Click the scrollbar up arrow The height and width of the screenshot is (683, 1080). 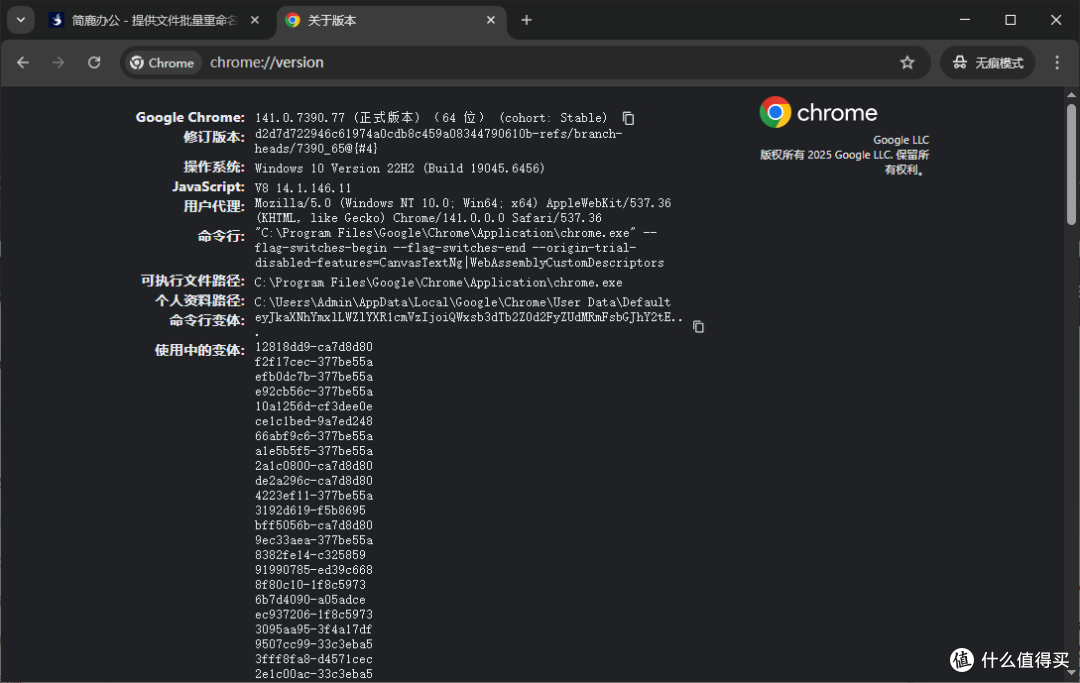coord(1071,95)
